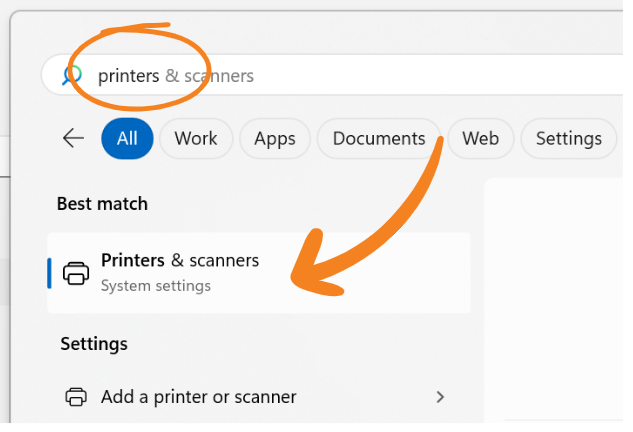This screenshot has height=432, width=633.
Task: Click the printer icon in Best match
Action: 76,273
